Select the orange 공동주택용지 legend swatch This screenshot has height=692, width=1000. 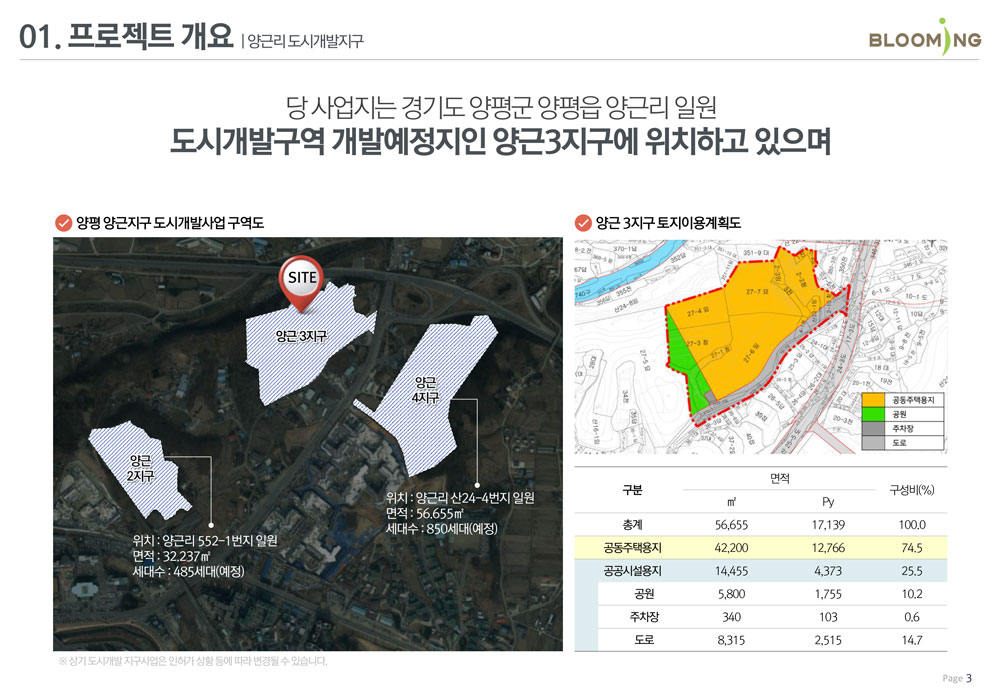pos(873,400)
